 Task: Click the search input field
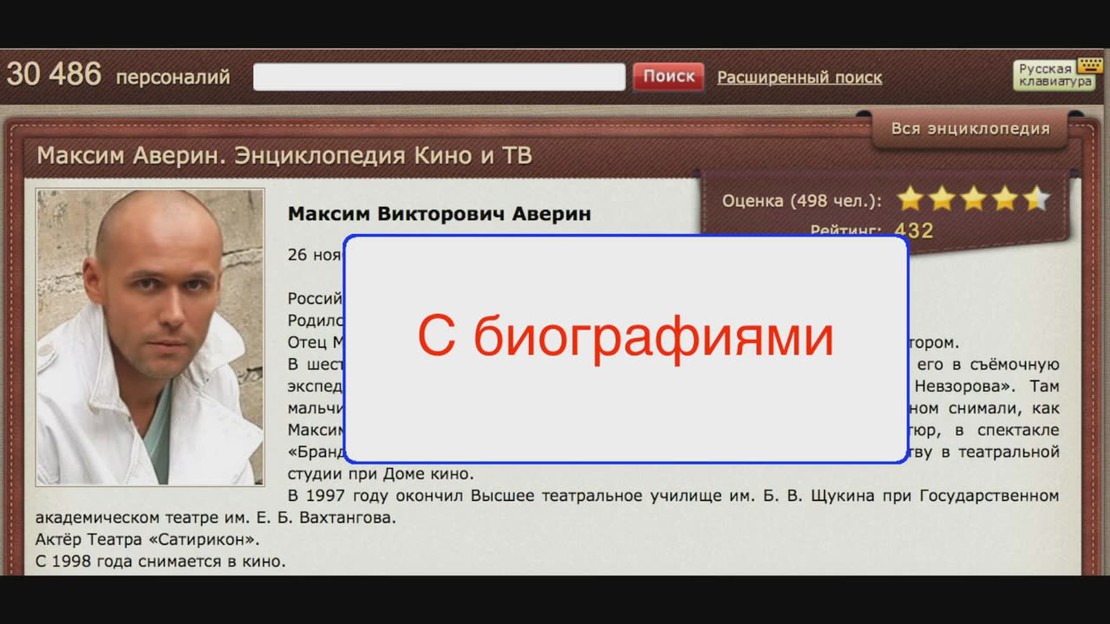tap(439, 77)
